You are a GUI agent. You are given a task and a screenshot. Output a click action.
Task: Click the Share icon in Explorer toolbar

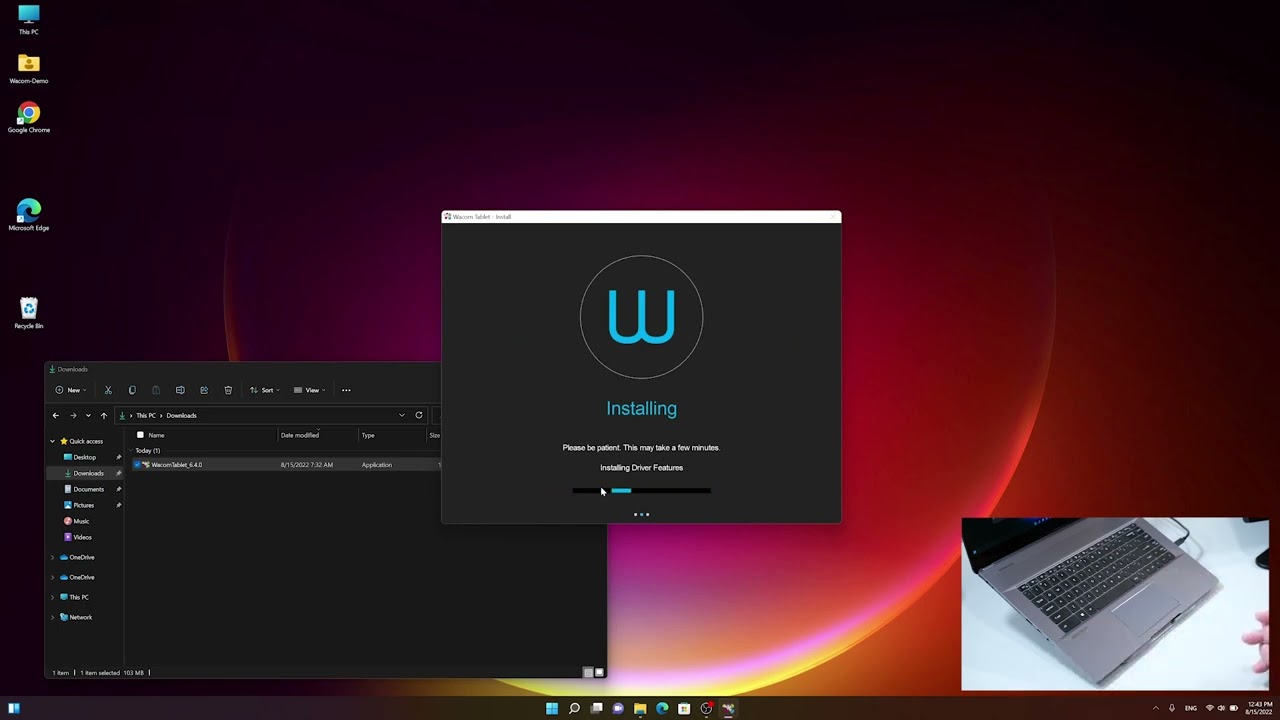[204, 390]
